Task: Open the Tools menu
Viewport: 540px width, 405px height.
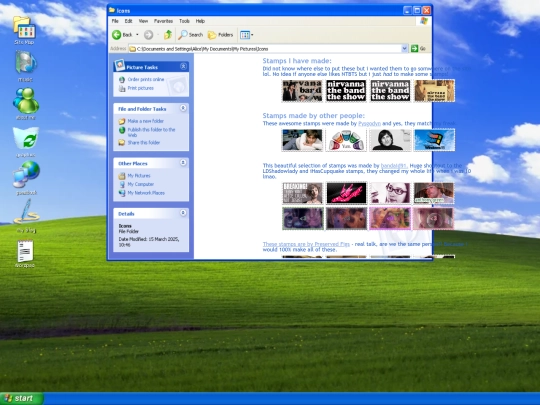Action: 184,21
